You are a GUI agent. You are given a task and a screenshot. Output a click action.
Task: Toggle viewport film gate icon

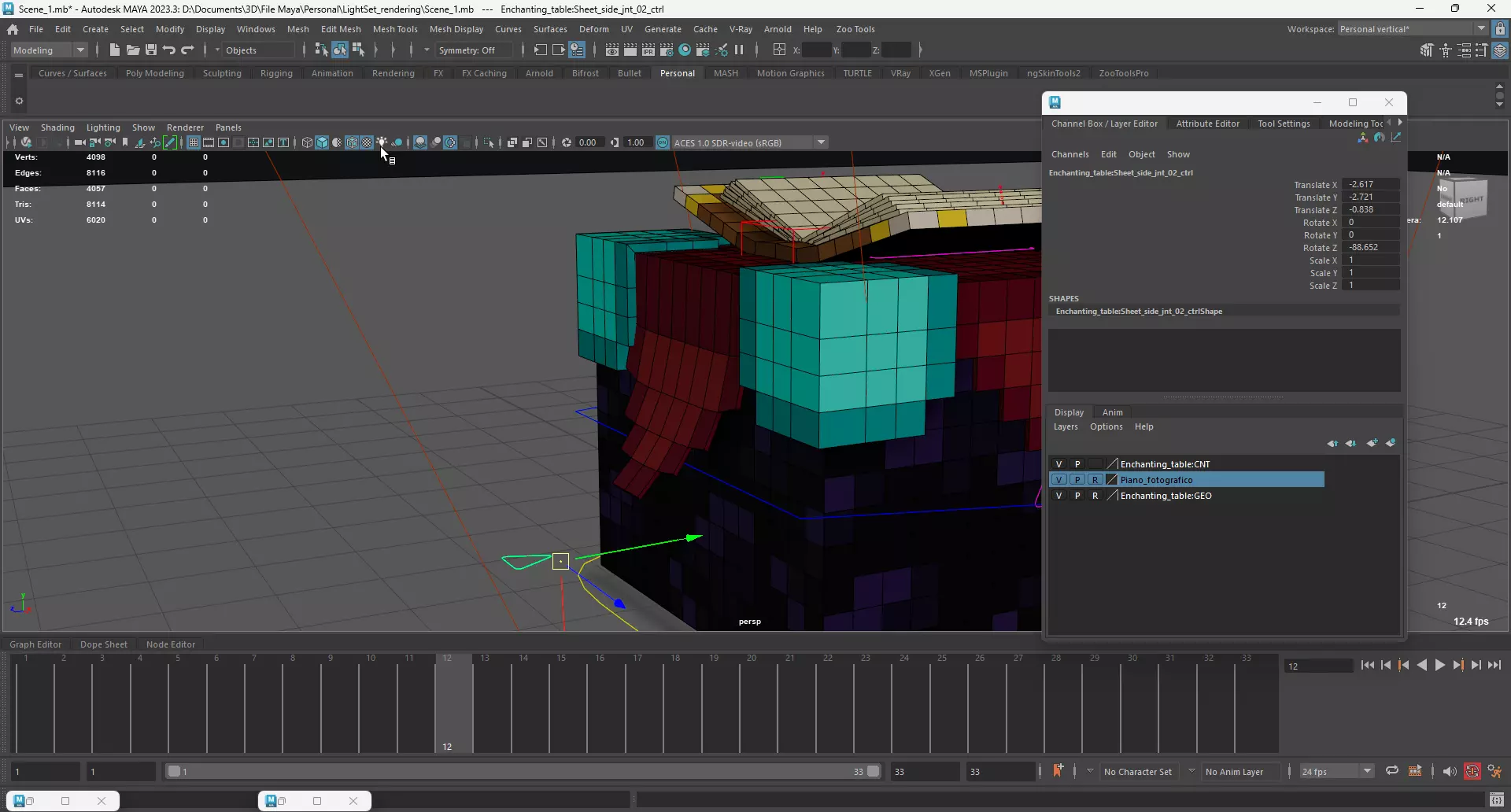point(209,142)
